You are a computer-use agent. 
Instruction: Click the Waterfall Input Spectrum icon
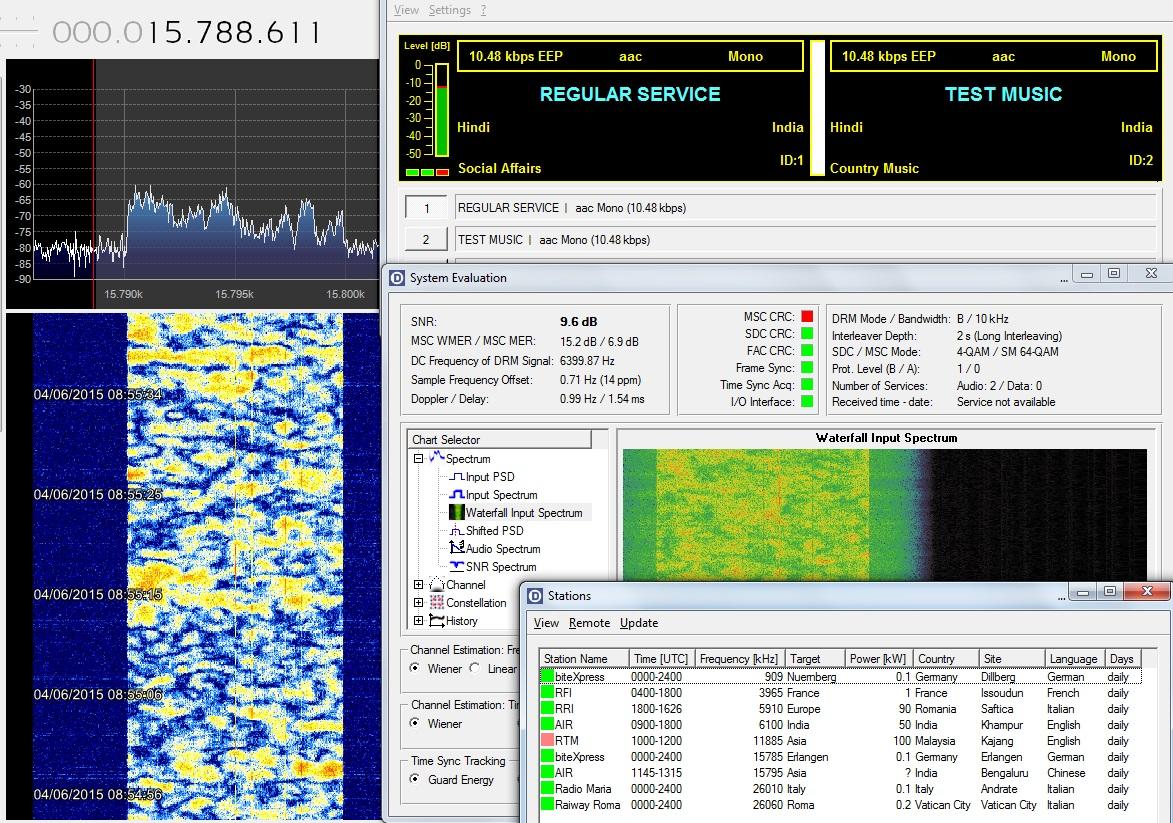457,513
